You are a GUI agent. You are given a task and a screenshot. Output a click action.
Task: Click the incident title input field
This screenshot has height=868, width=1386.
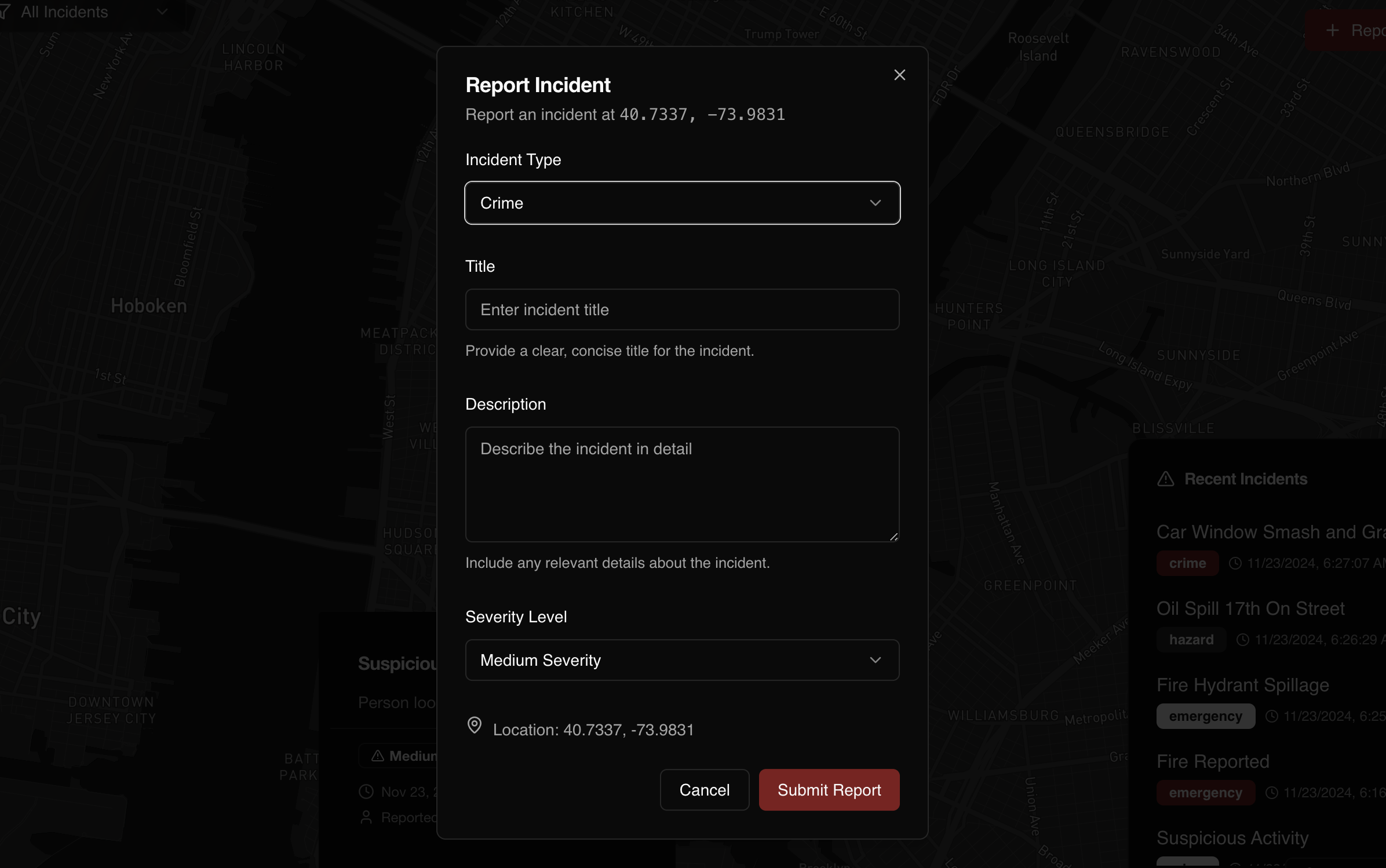(681, 309)
